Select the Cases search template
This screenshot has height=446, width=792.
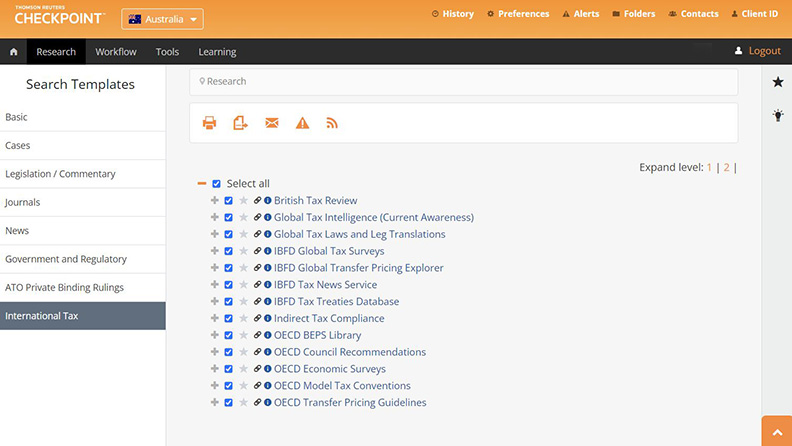[18, 145]
